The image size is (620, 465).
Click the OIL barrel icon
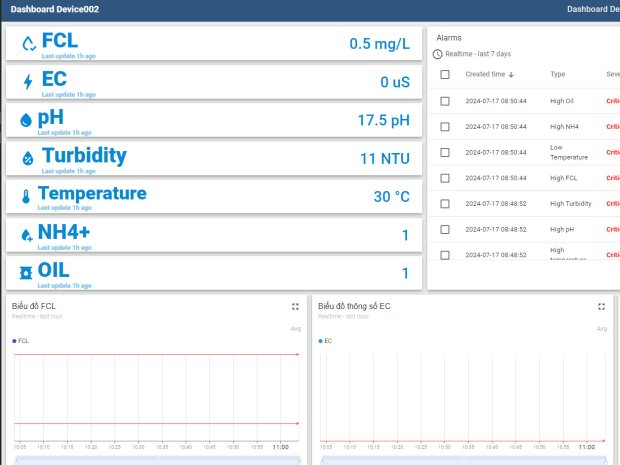(x=27, y=273)
